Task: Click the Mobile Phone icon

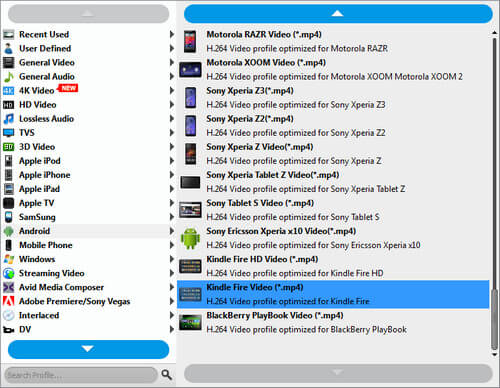Action: tap(9, 245)
